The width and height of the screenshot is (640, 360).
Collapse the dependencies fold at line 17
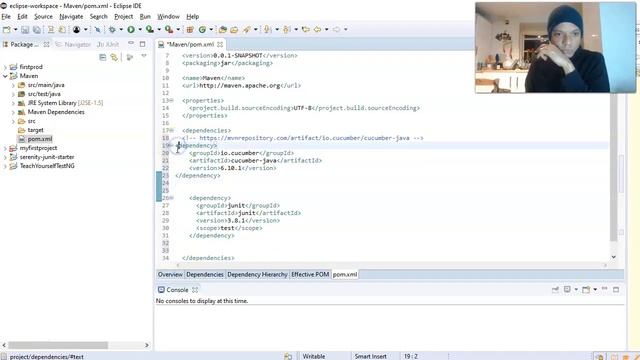click(172, 131)
